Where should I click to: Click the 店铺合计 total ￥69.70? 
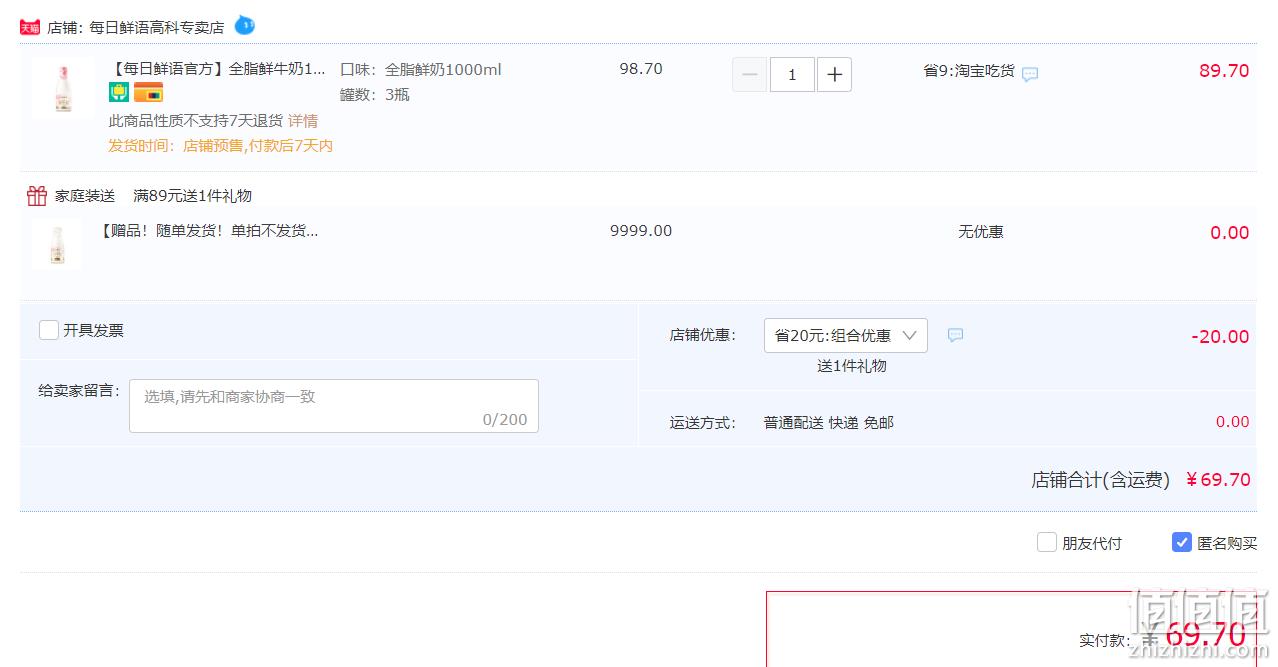point(1218,480)
